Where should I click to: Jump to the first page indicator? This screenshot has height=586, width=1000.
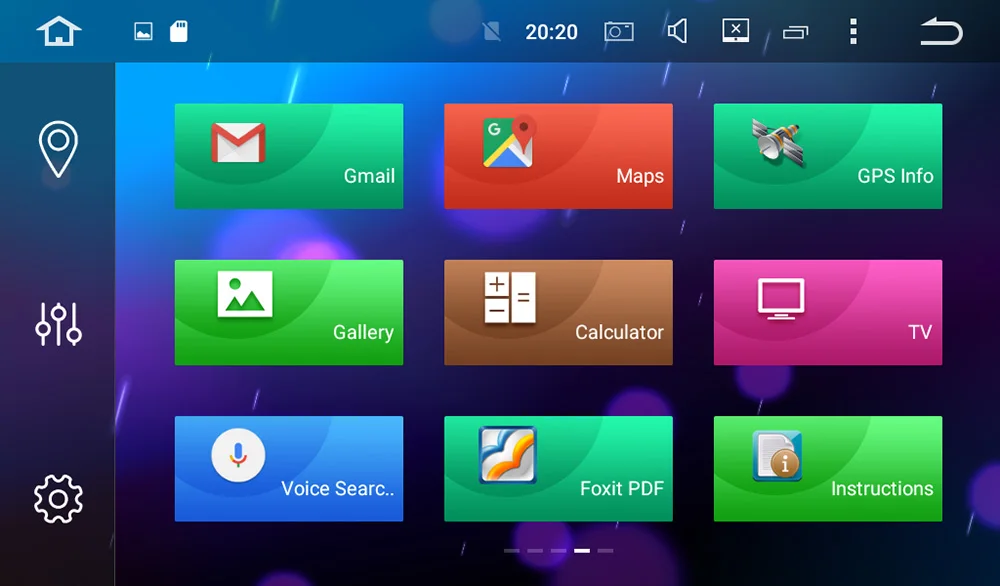pos(511,550)
